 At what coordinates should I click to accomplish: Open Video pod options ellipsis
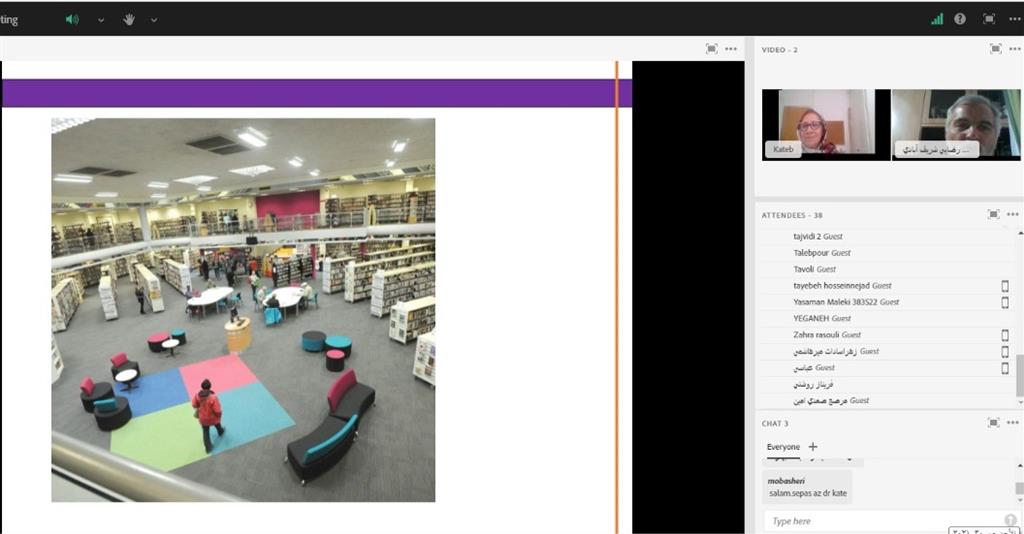tap(1014, 49)
